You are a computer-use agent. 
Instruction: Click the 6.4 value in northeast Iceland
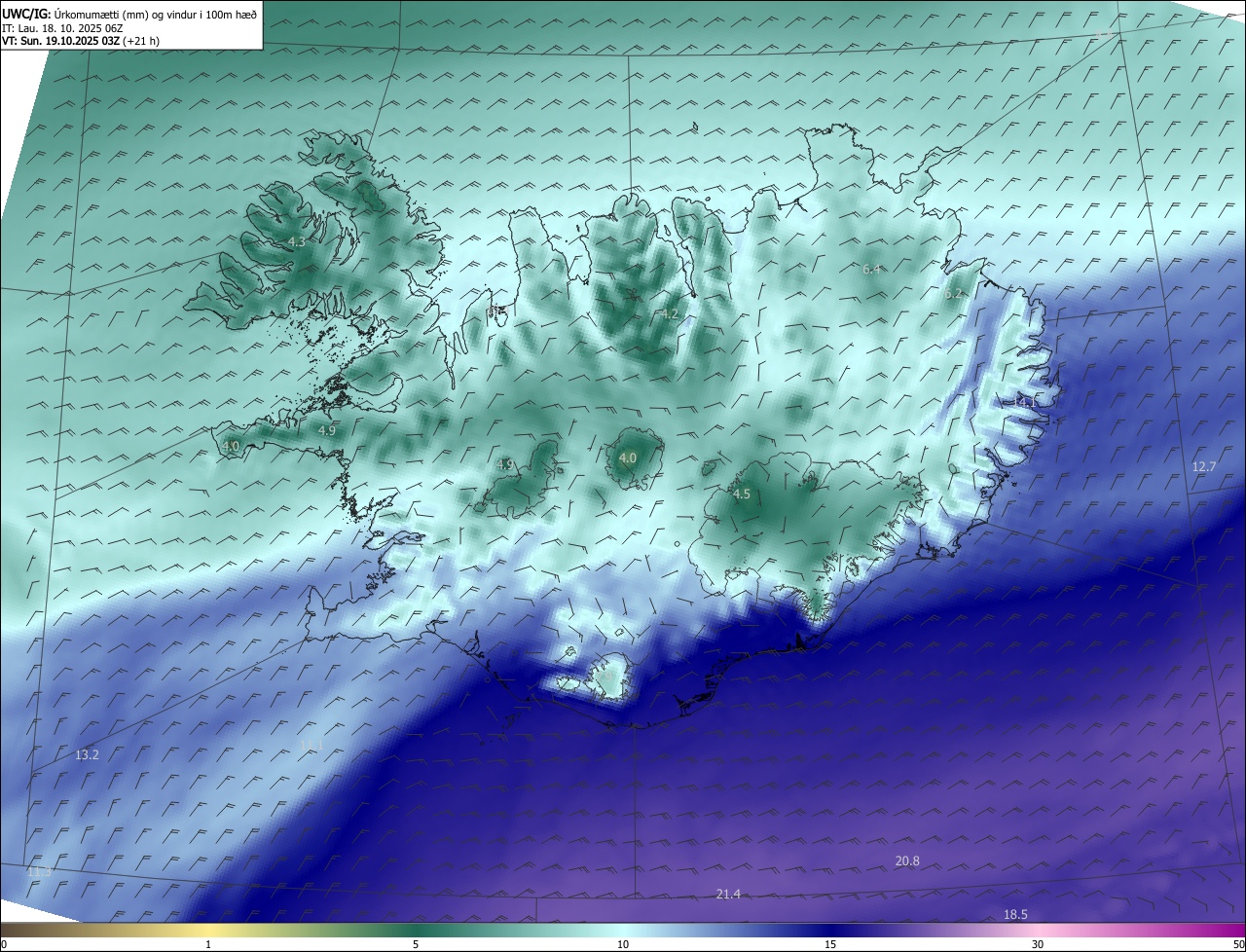tap(871, 270)
